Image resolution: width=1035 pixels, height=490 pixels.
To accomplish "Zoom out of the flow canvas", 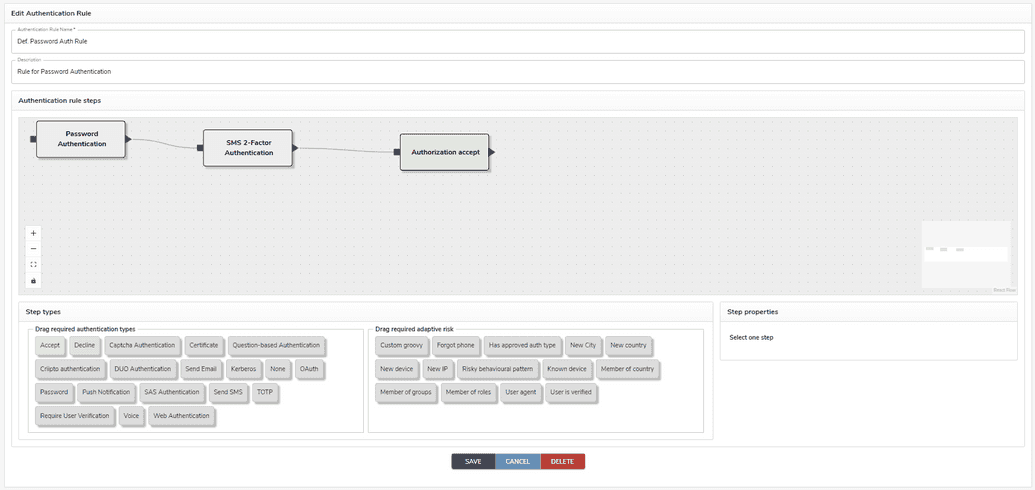I will click(34, 249).
